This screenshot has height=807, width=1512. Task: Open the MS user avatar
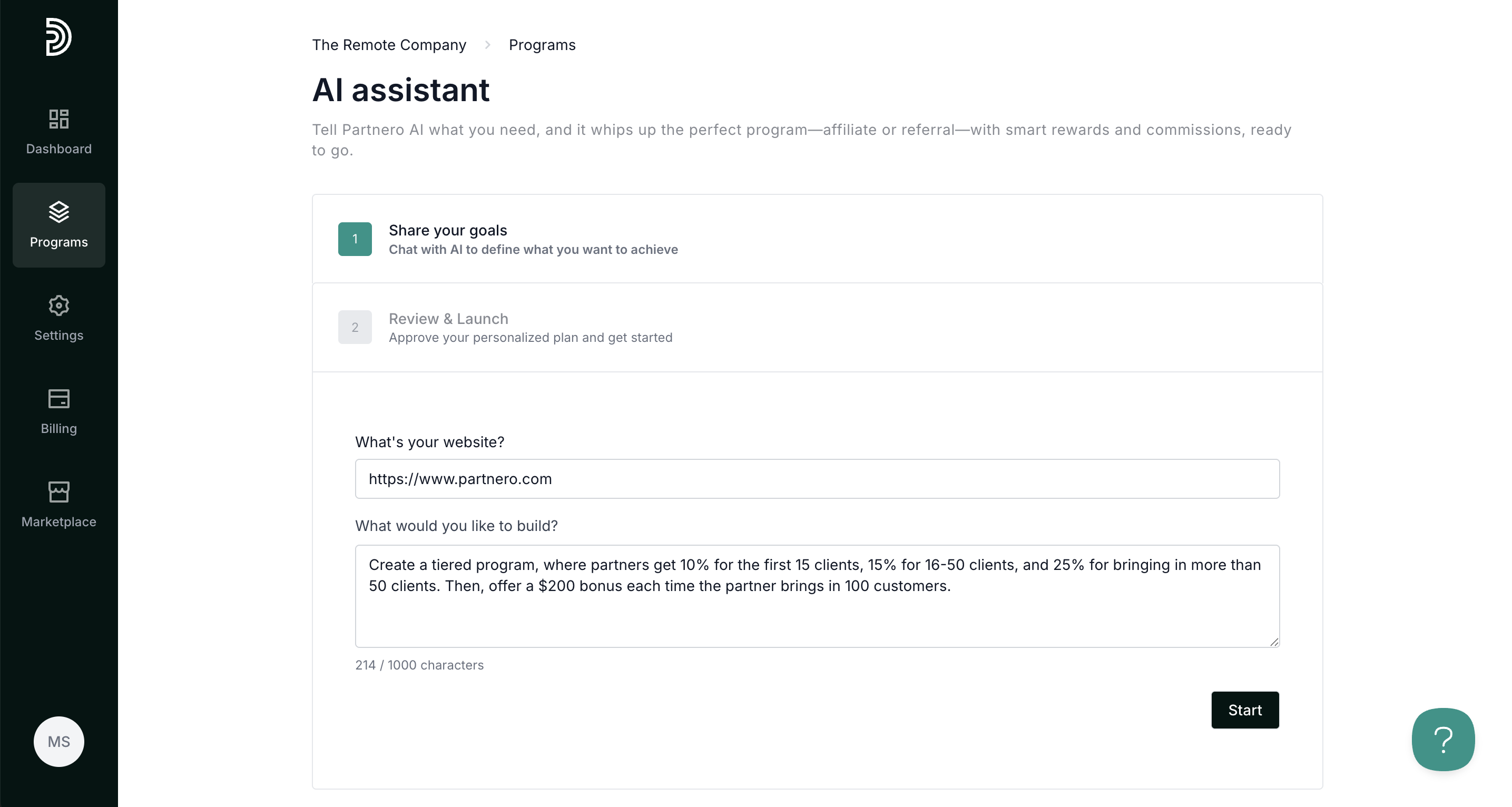(x=58, y=741)
